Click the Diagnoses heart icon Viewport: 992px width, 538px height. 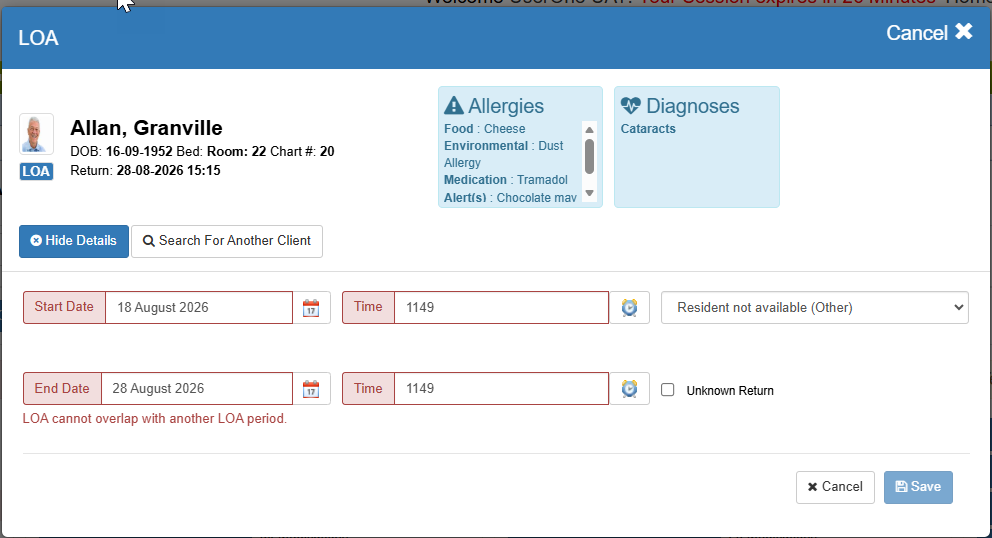[631, 105]
